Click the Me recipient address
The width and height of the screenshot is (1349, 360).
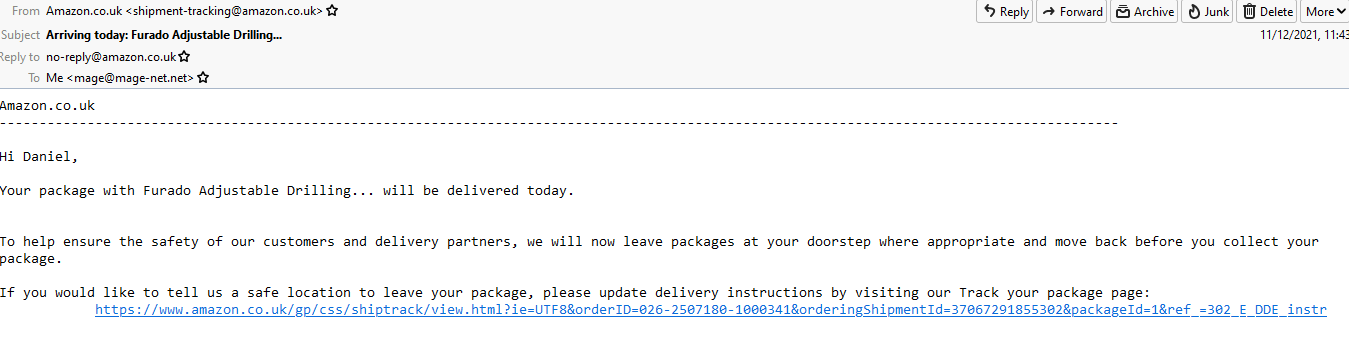120,78
